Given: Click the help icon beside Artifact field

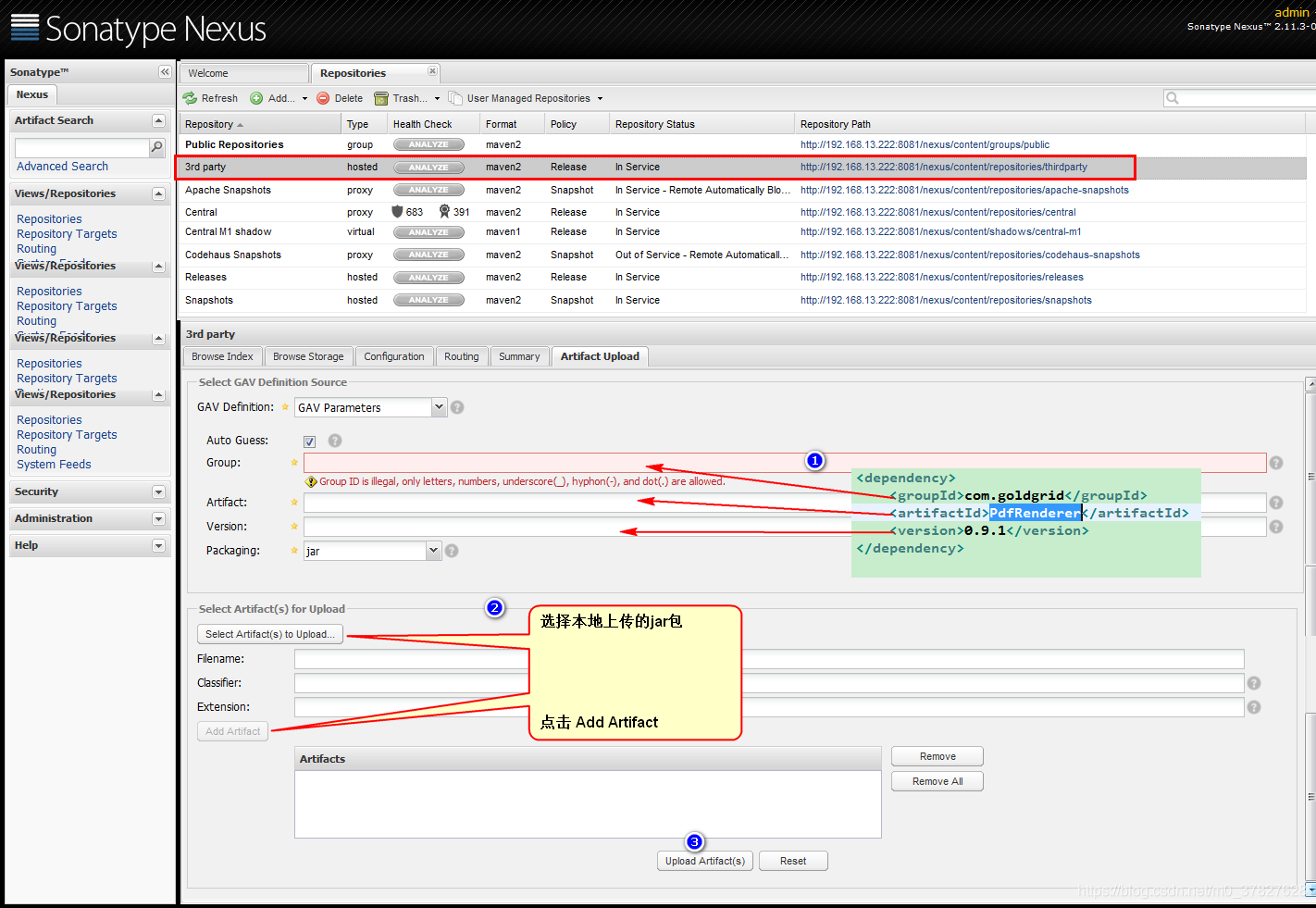Looking at the screenshot, I should click(x=1276, y=503).
